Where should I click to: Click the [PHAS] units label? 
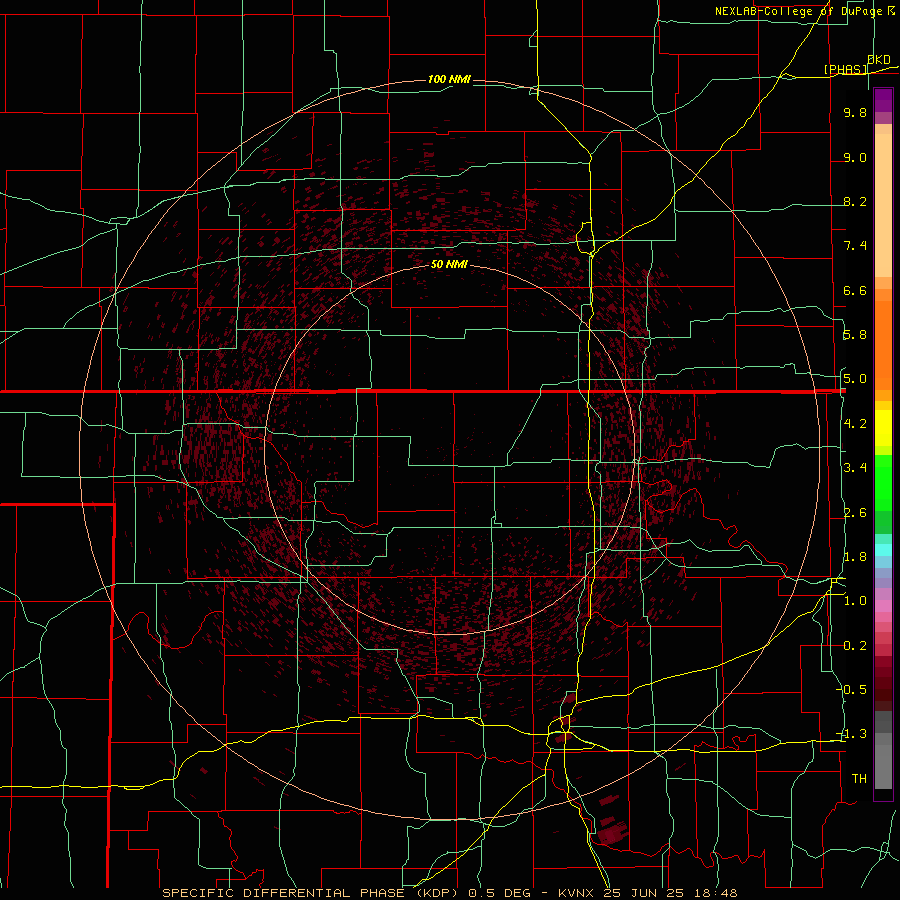pyautogui.click(x=845, y=69)
